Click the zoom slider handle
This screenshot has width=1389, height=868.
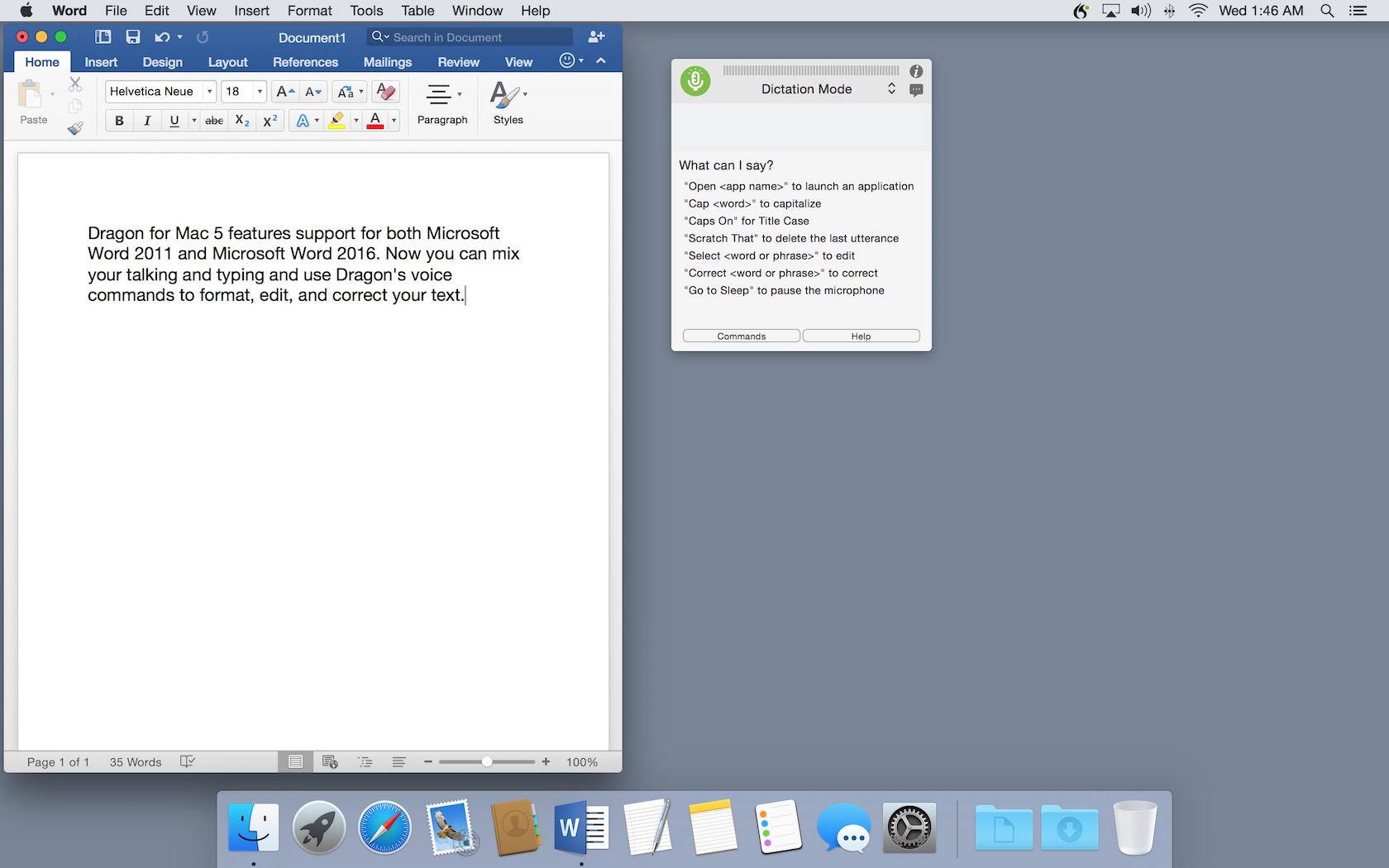click(487, 761)
